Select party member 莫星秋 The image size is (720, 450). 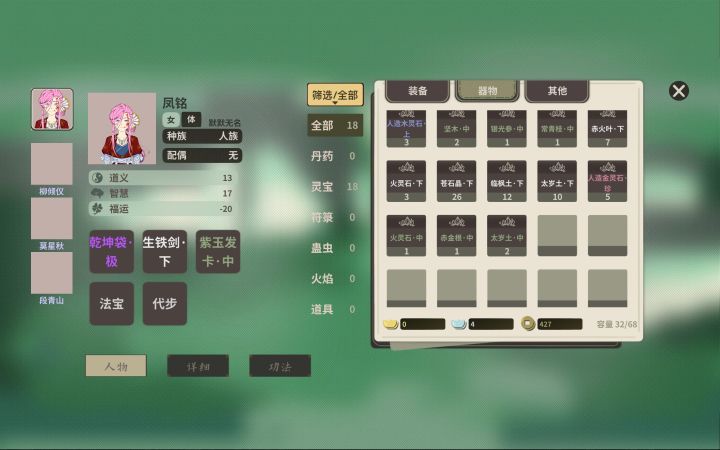tap(51, 219)
